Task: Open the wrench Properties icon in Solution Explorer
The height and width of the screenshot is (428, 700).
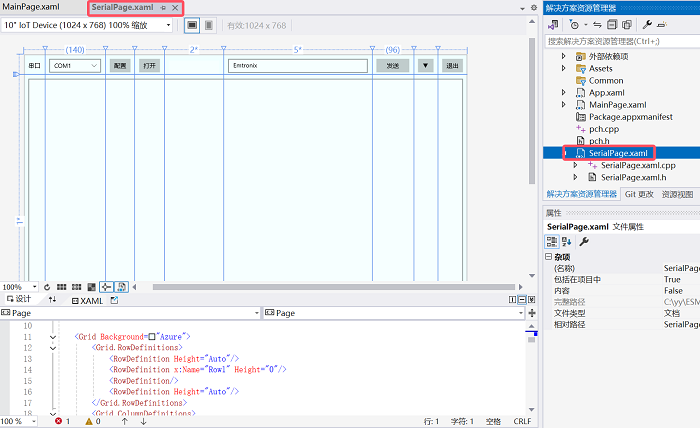Action: point(647,25)
